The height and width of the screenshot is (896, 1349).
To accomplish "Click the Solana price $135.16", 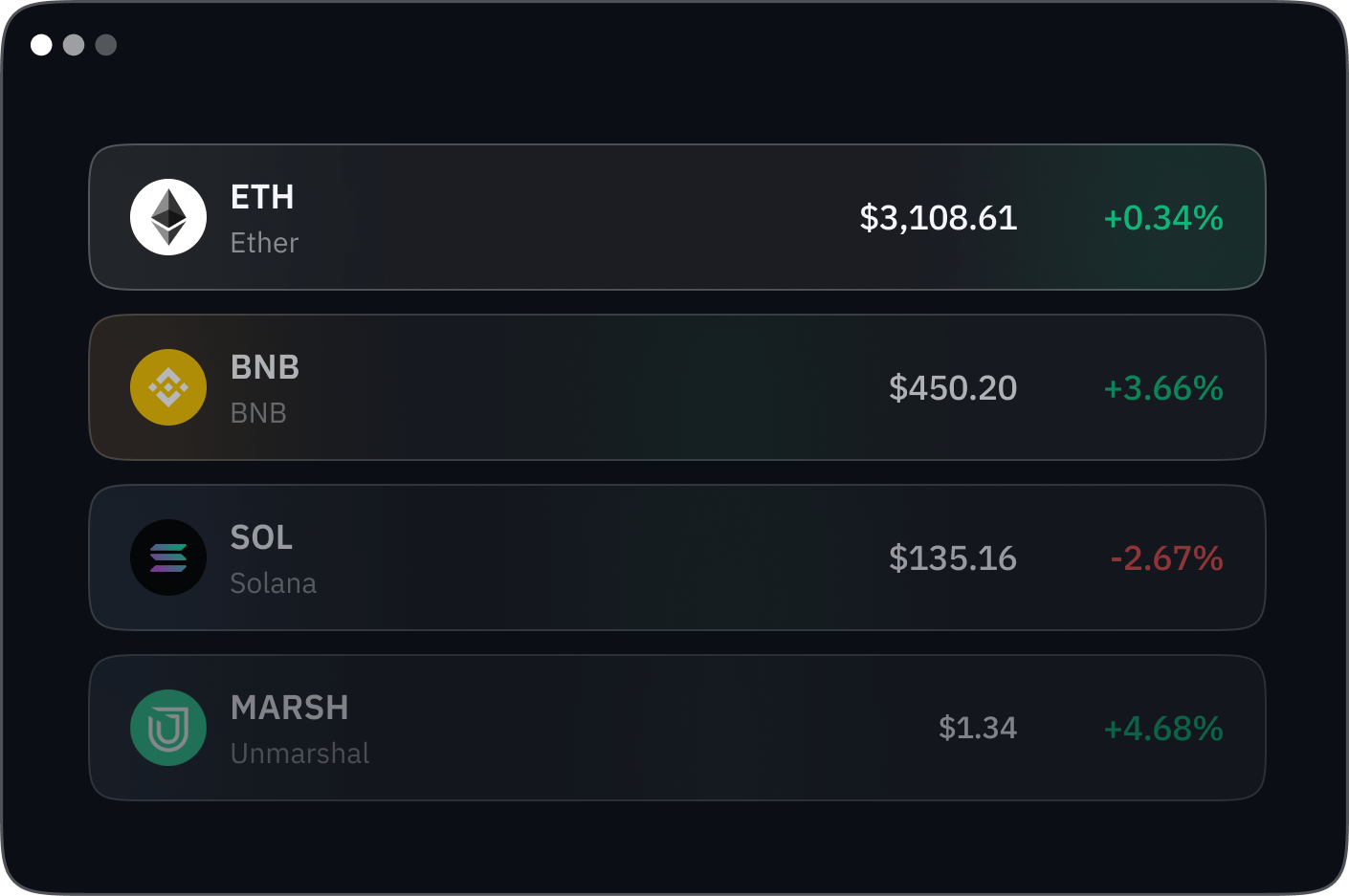I will click(952, 558).
